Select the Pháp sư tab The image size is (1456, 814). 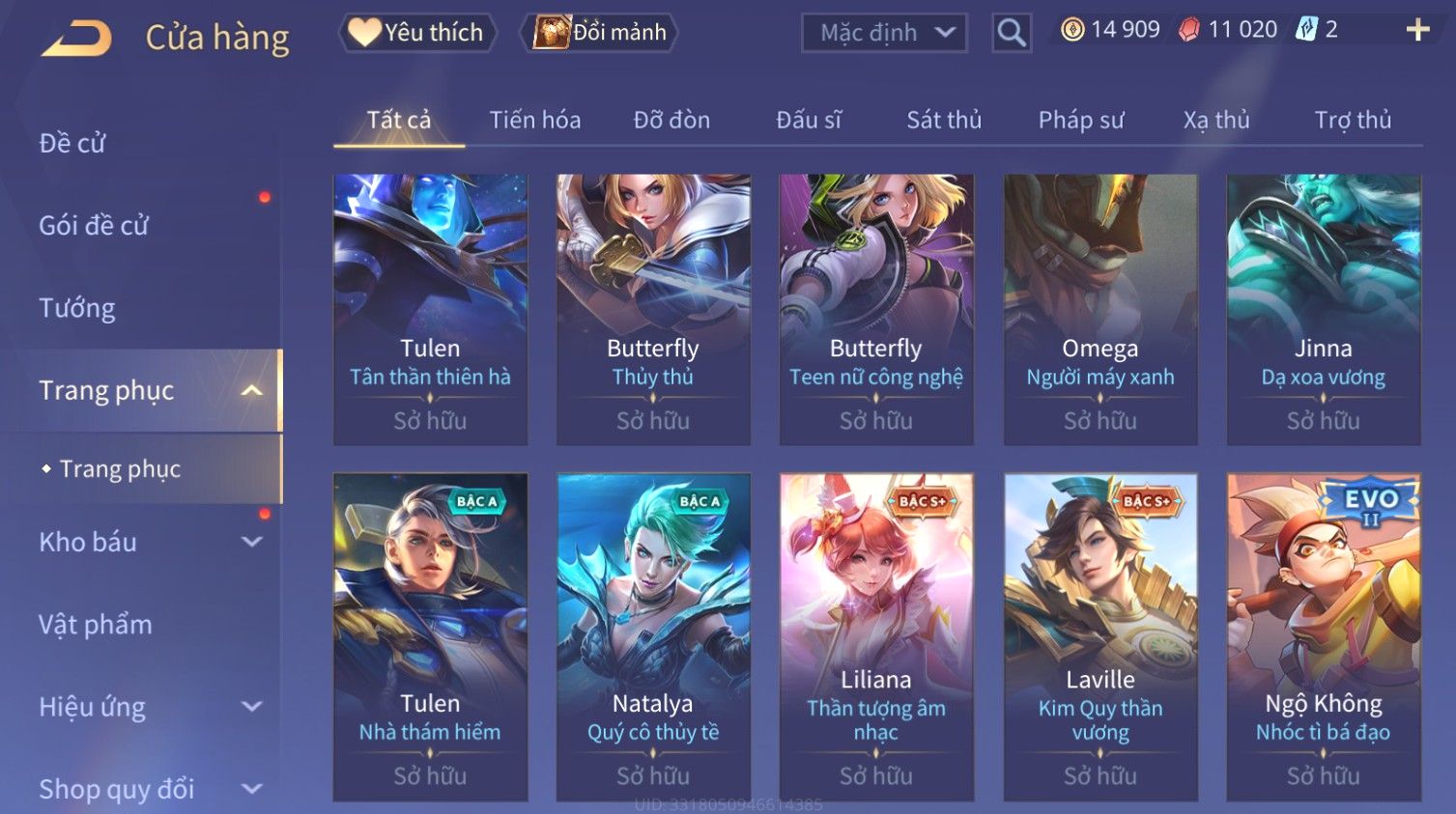1080,120
